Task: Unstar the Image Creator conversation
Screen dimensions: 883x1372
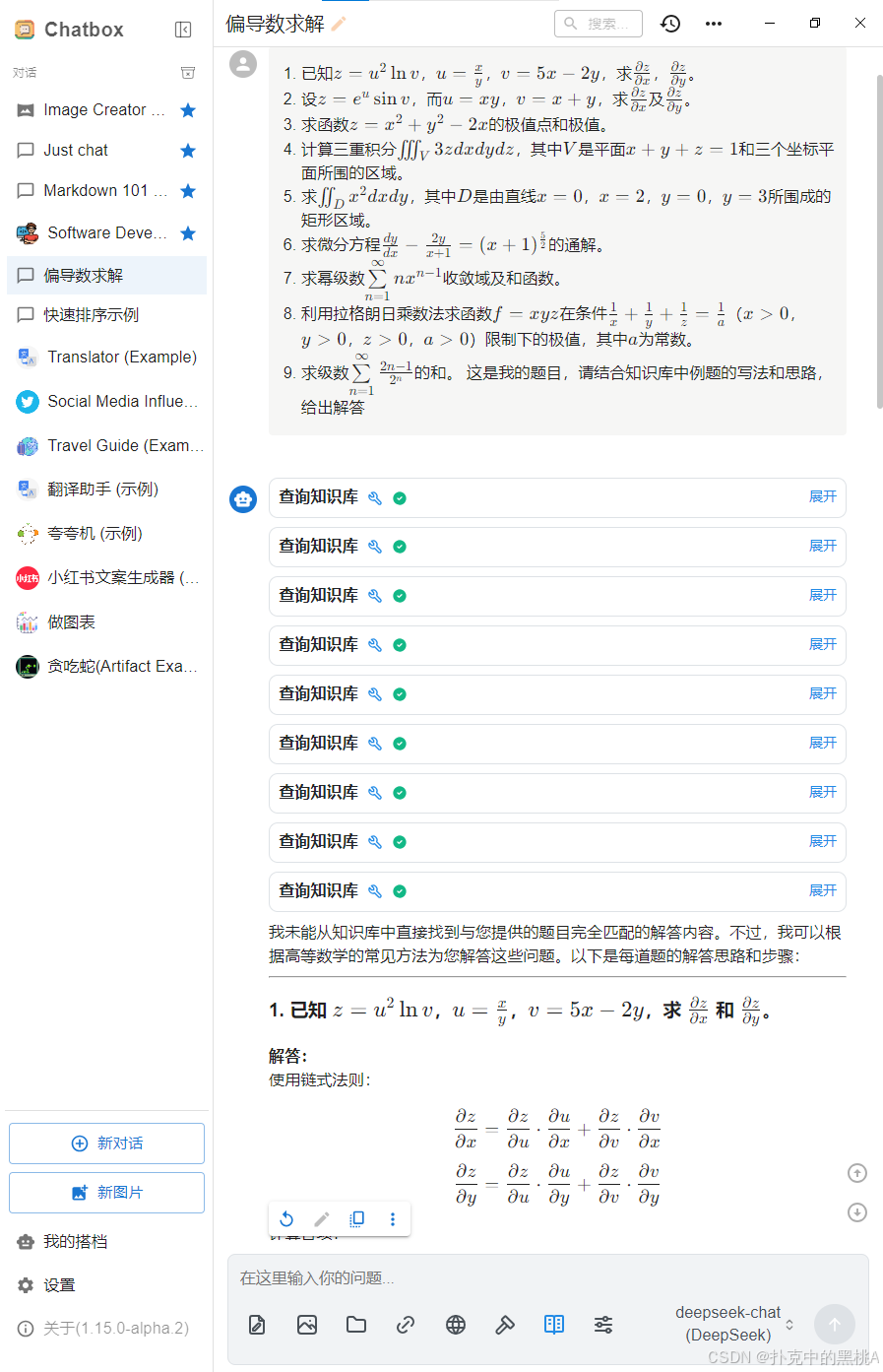Action: [x=188, y=110]
